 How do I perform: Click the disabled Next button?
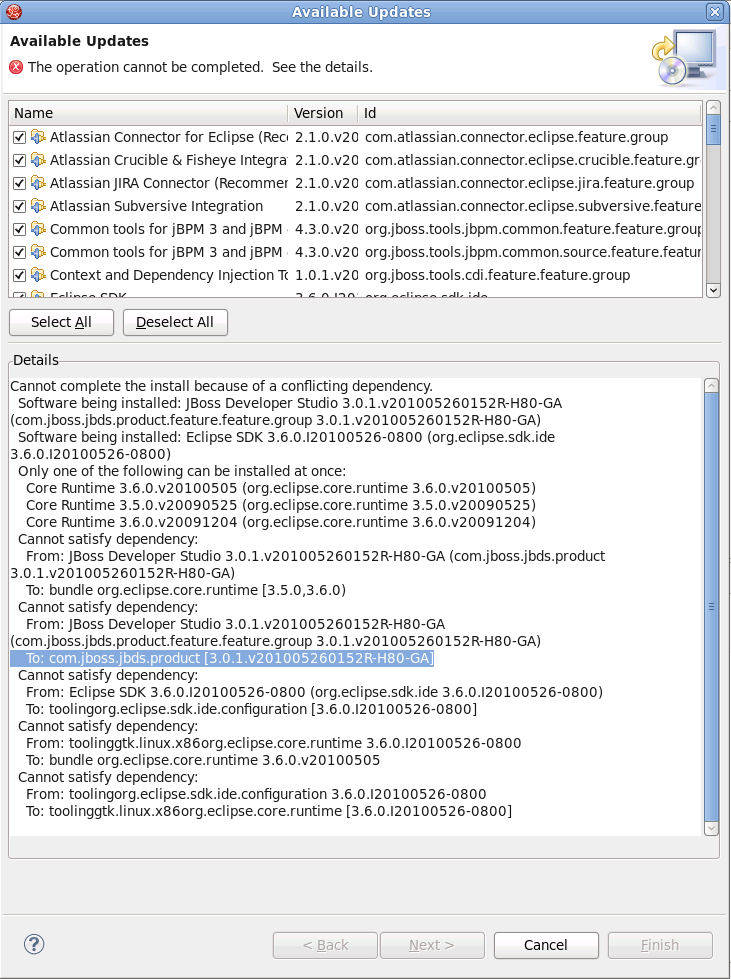tap(432, 945)
